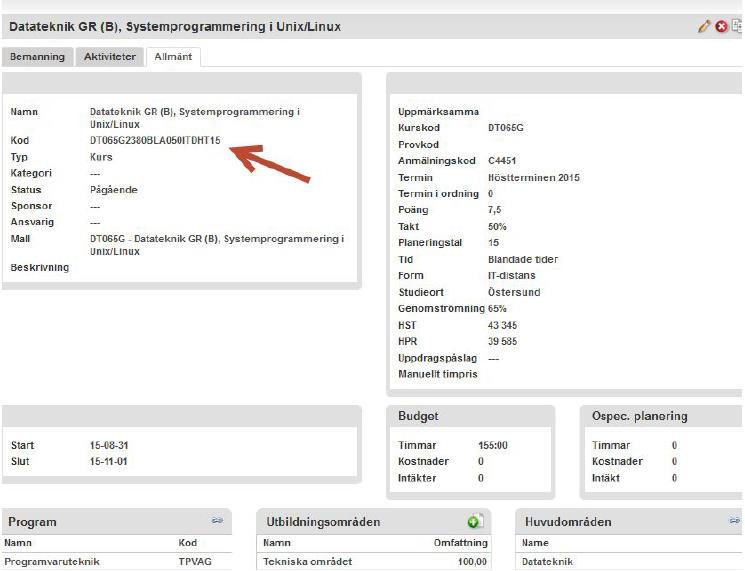Viewport: 745px width, 571px height.
Task: Click the Kategori label
Action: coord(31,173)
